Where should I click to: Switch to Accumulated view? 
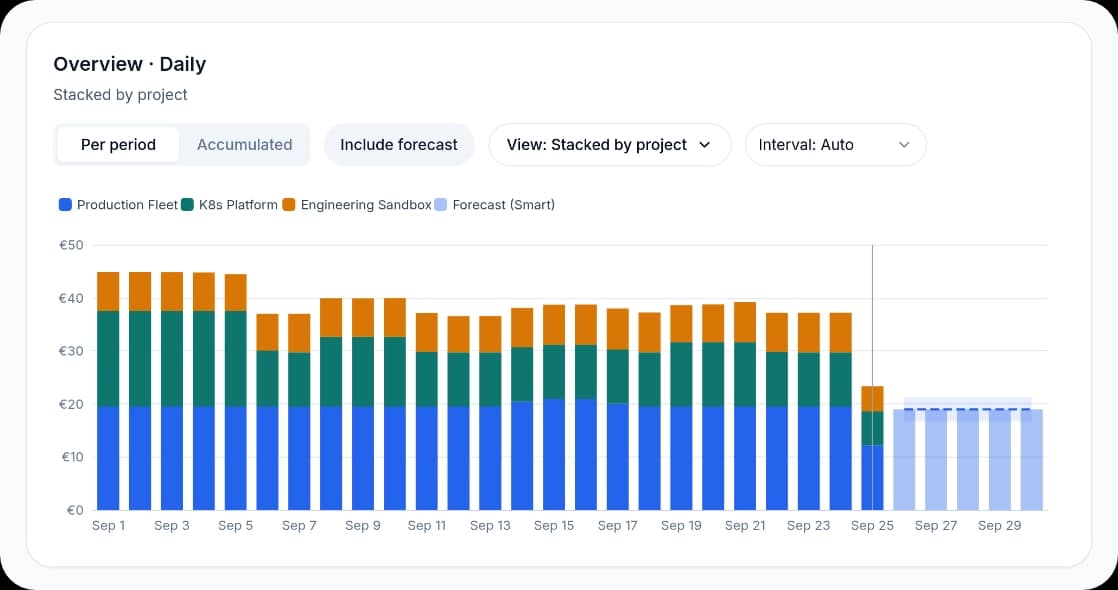click(x=245, y=145)
